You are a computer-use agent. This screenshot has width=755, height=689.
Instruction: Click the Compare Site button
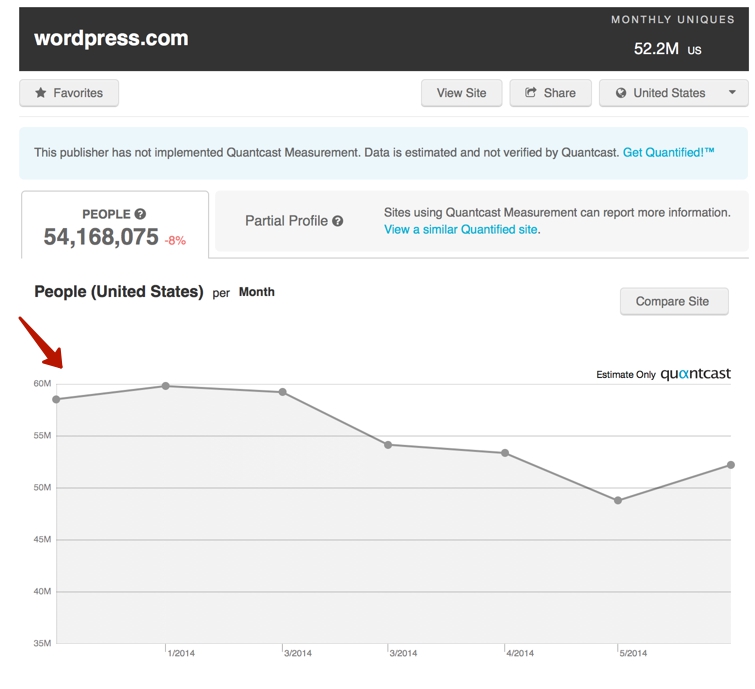[674, 301]
